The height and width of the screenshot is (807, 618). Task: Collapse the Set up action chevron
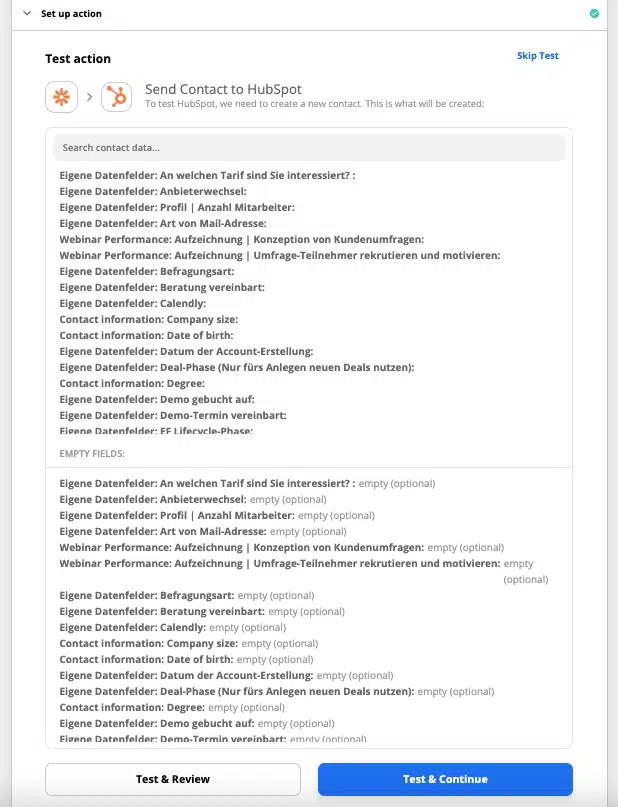27,14
